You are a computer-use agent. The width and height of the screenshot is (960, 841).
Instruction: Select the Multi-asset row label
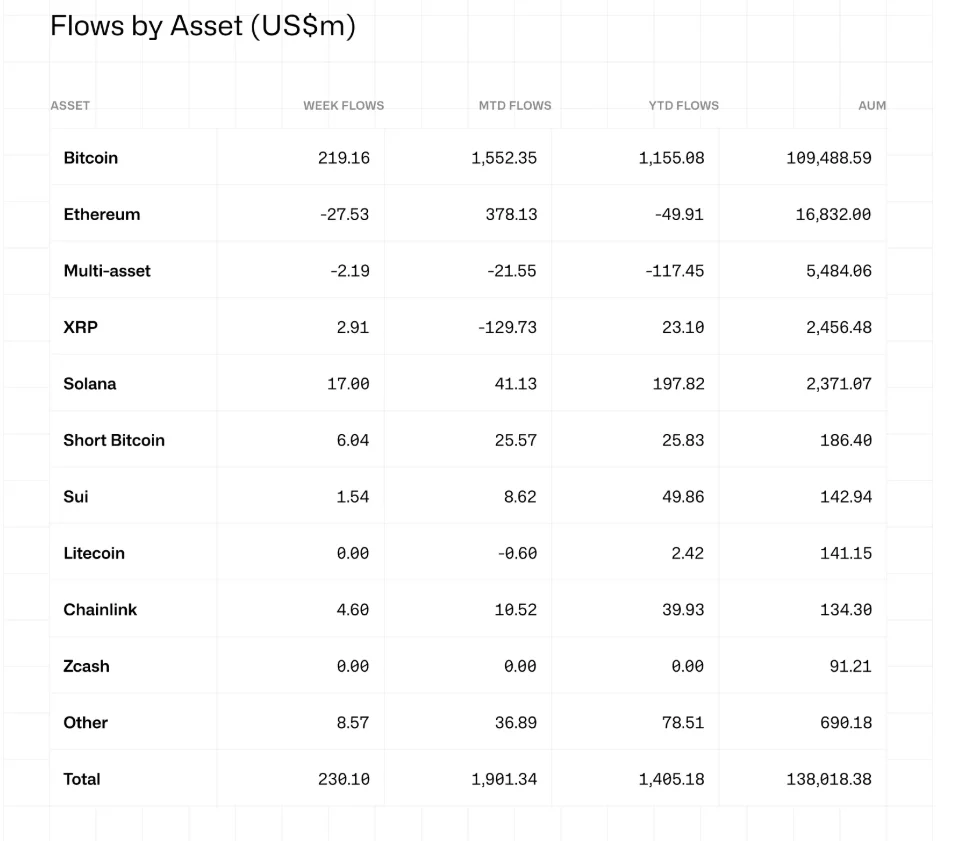(107, 271)
